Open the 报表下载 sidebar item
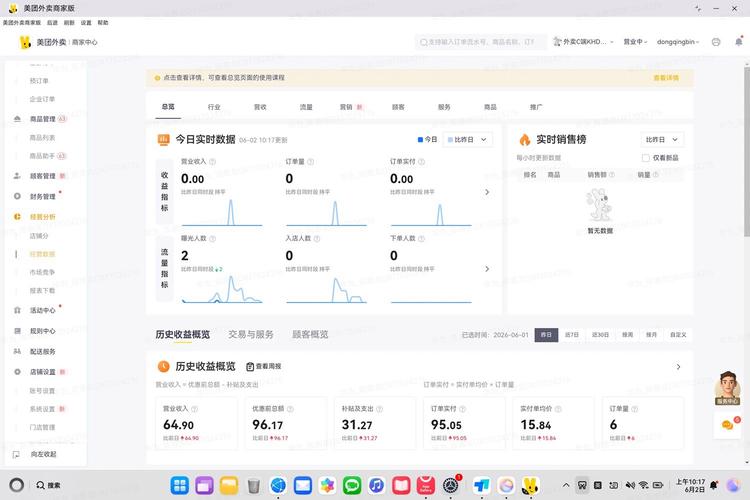The image size is (750, 500). click(x=43, y=291)
